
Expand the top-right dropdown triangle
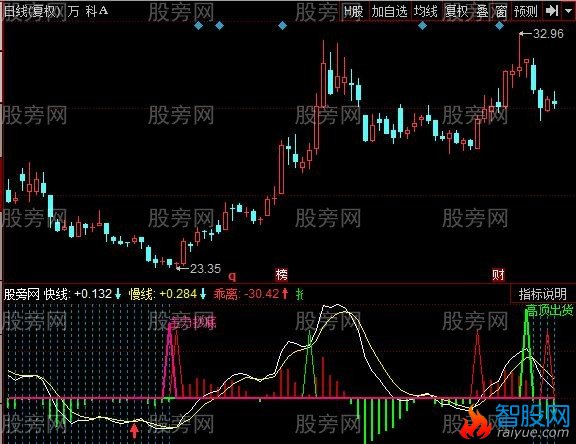[x=568, y=11]
